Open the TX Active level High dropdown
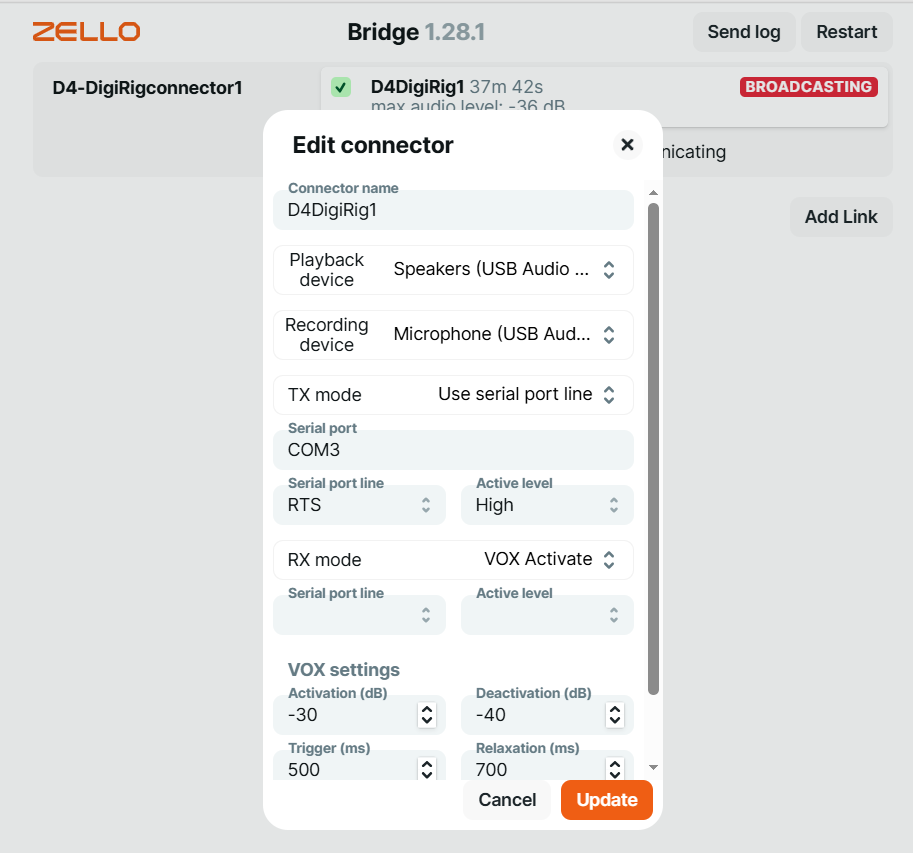Viewport: 913px width, 853px height. click(547, 504)
